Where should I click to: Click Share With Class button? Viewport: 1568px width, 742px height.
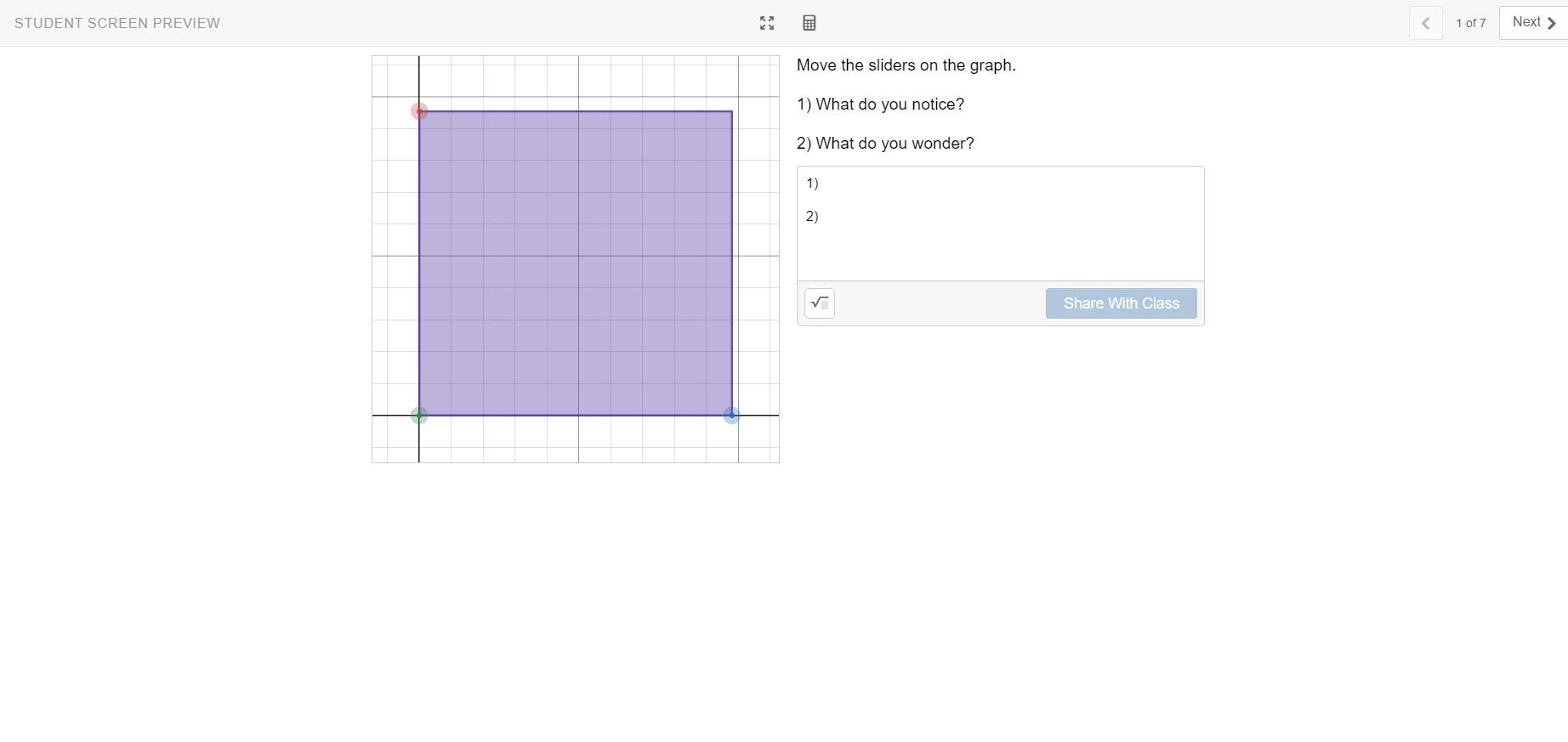click(1122, 303)
